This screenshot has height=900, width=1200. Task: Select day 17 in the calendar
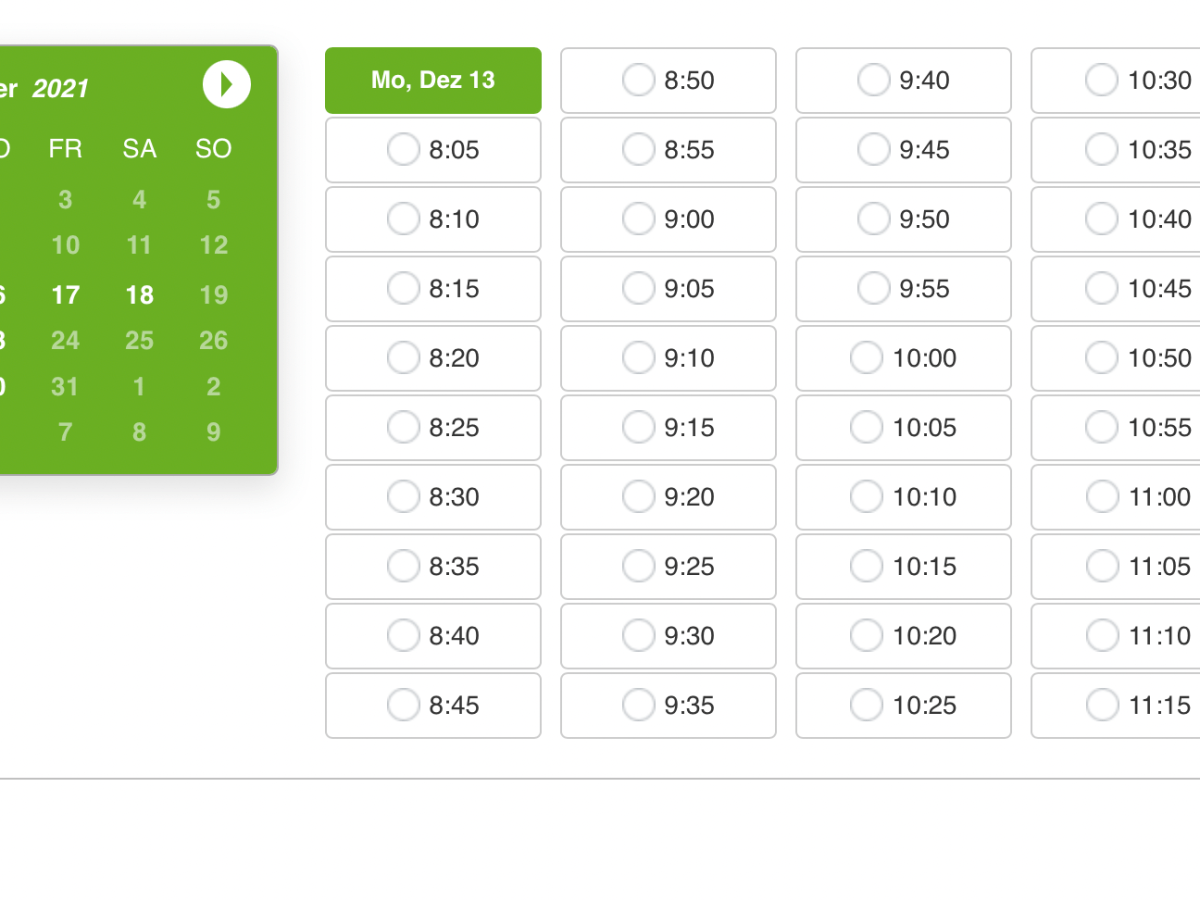65,295
